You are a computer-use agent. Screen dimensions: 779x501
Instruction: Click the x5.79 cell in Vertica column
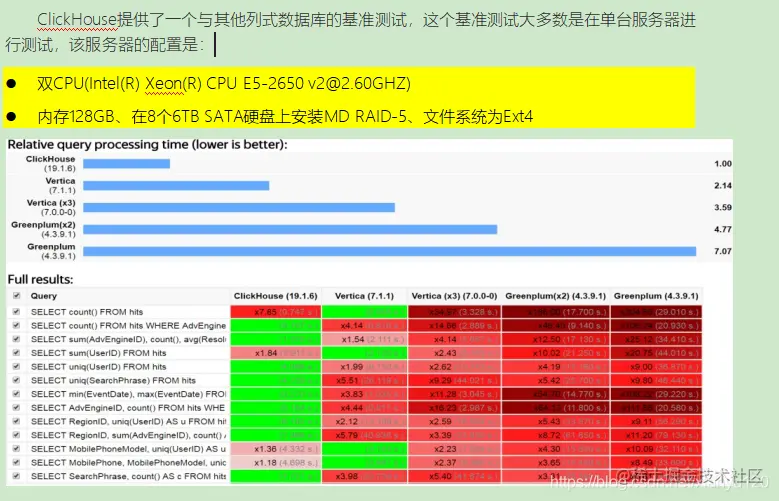point(364,435)
